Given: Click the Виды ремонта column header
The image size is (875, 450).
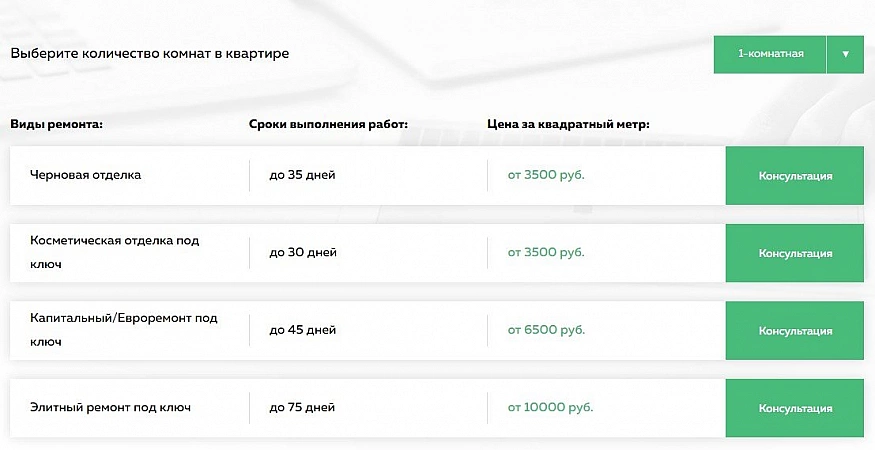Looking at the screenshot, I should pos(58,124).
